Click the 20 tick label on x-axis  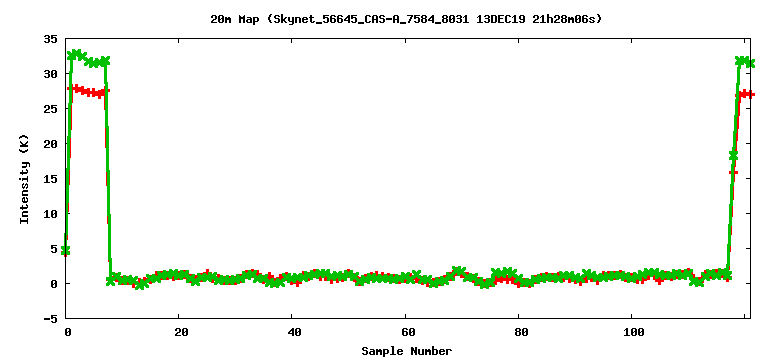[x=181, y=333]
